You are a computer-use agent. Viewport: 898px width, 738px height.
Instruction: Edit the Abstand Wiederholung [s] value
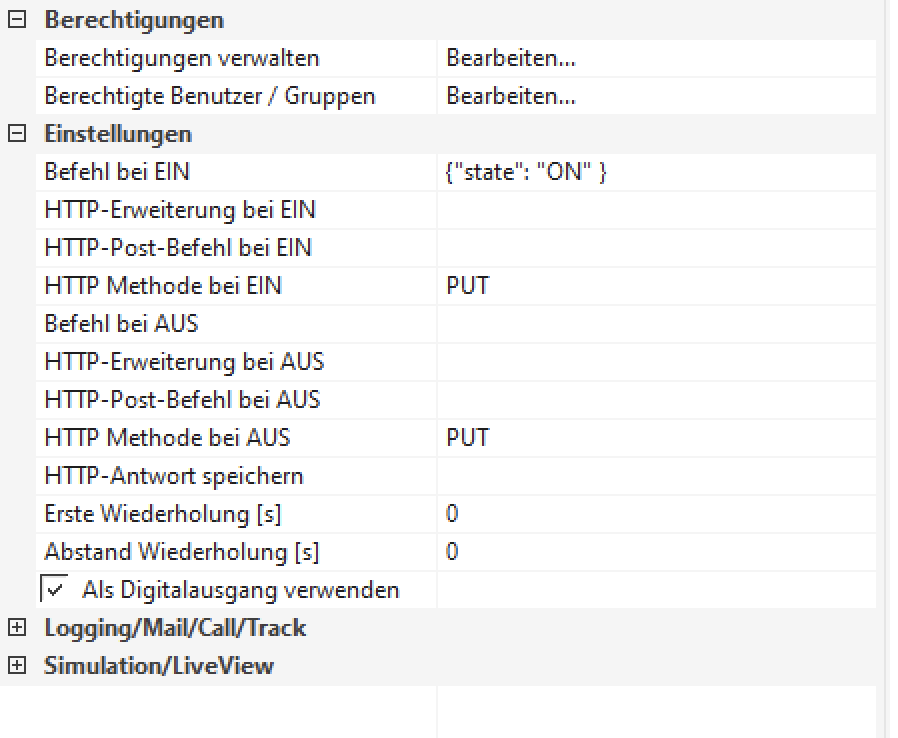[655, 552]
